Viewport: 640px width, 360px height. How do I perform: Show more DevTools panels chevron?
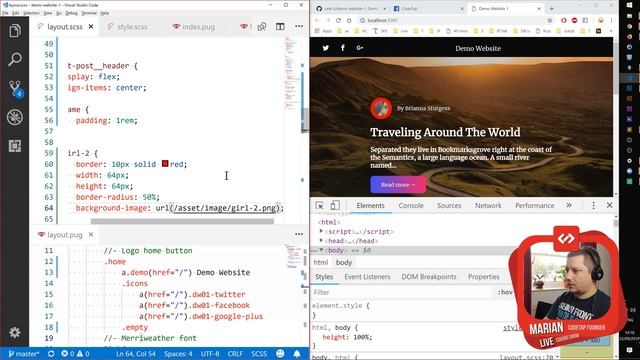569,205
